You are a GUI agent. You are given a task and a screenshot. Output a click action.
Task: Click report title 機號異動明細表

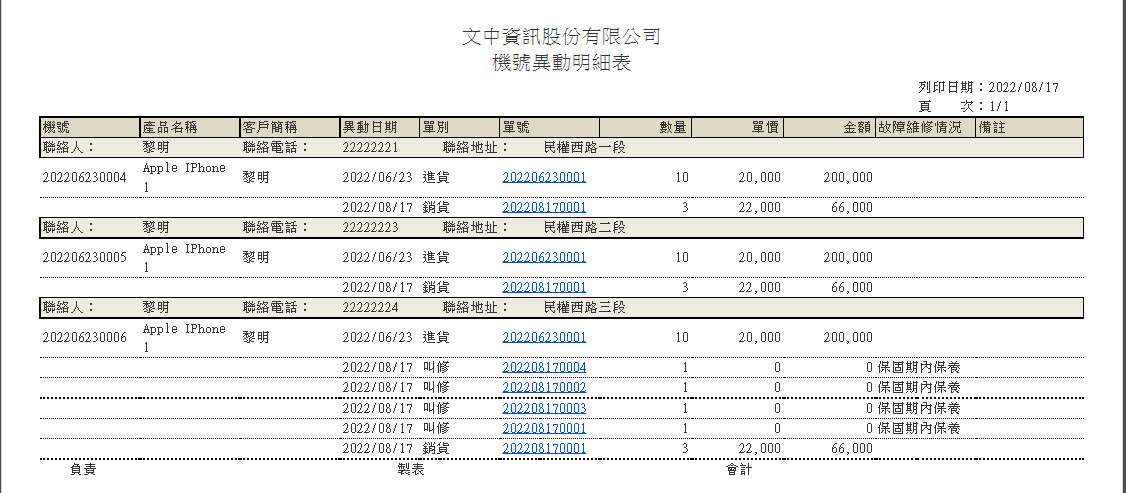coord(562,63)
